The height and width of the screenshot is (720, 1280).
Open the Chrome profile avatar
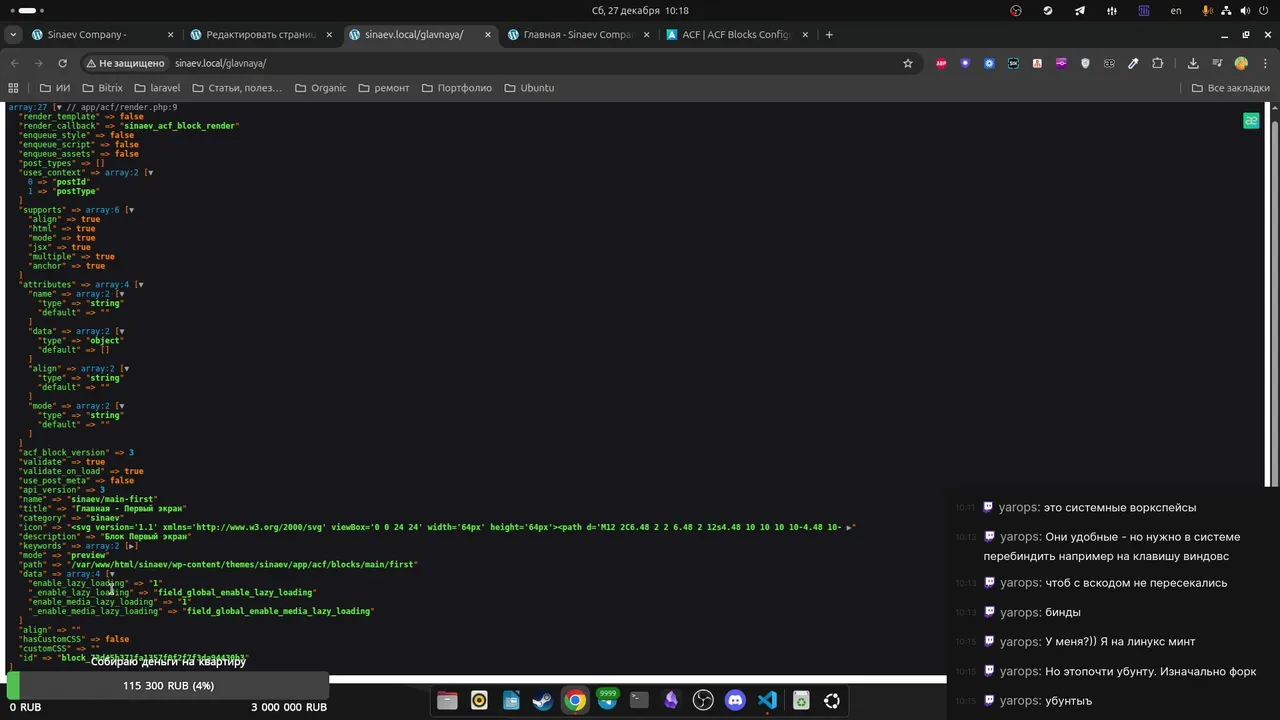[x=1241, y=63]
